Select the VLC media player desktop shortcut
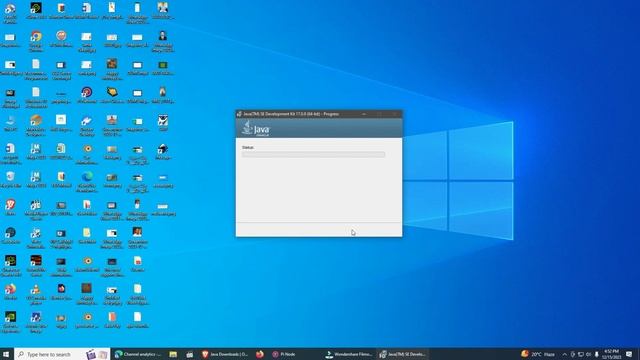 (x=36, y=294)
